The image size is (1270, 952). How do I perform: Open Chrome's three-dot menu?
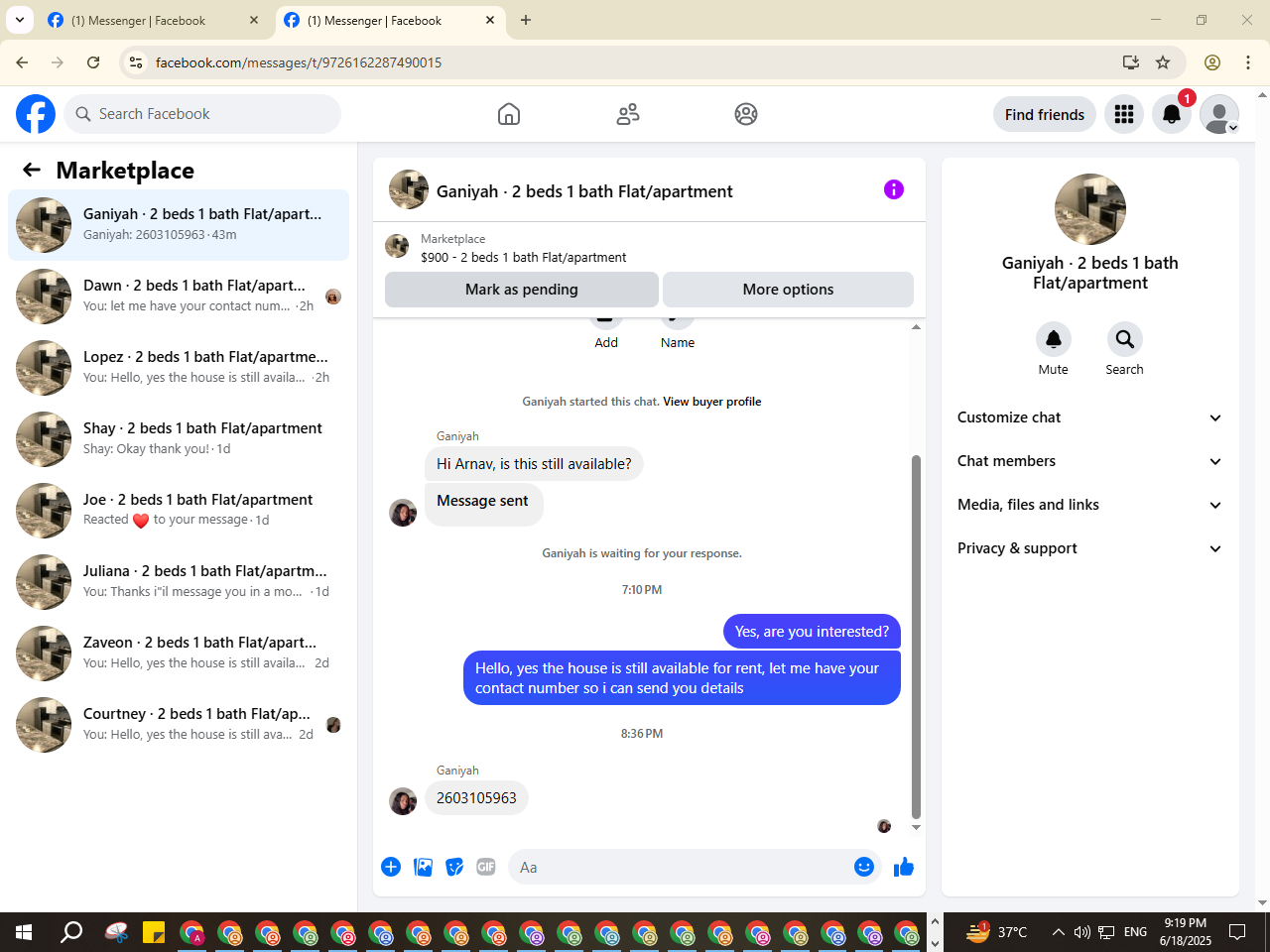point(1248,62)
